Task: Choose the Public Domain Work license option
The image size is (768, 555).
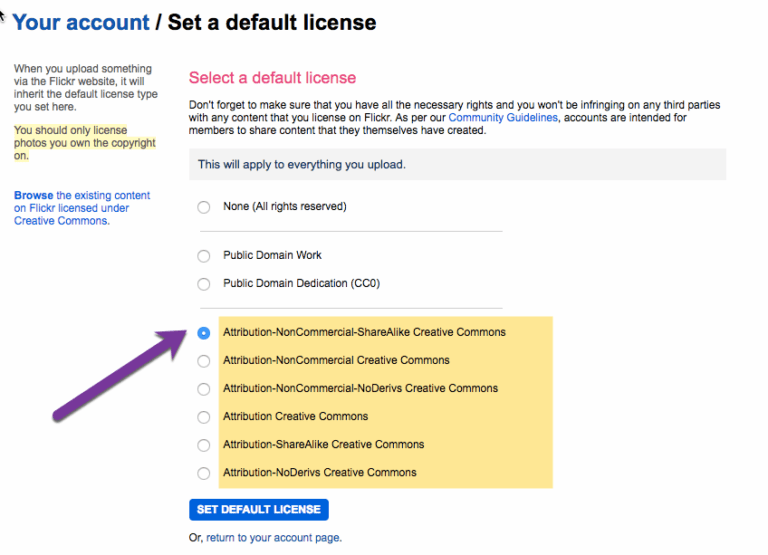Action: pos(204,256)
